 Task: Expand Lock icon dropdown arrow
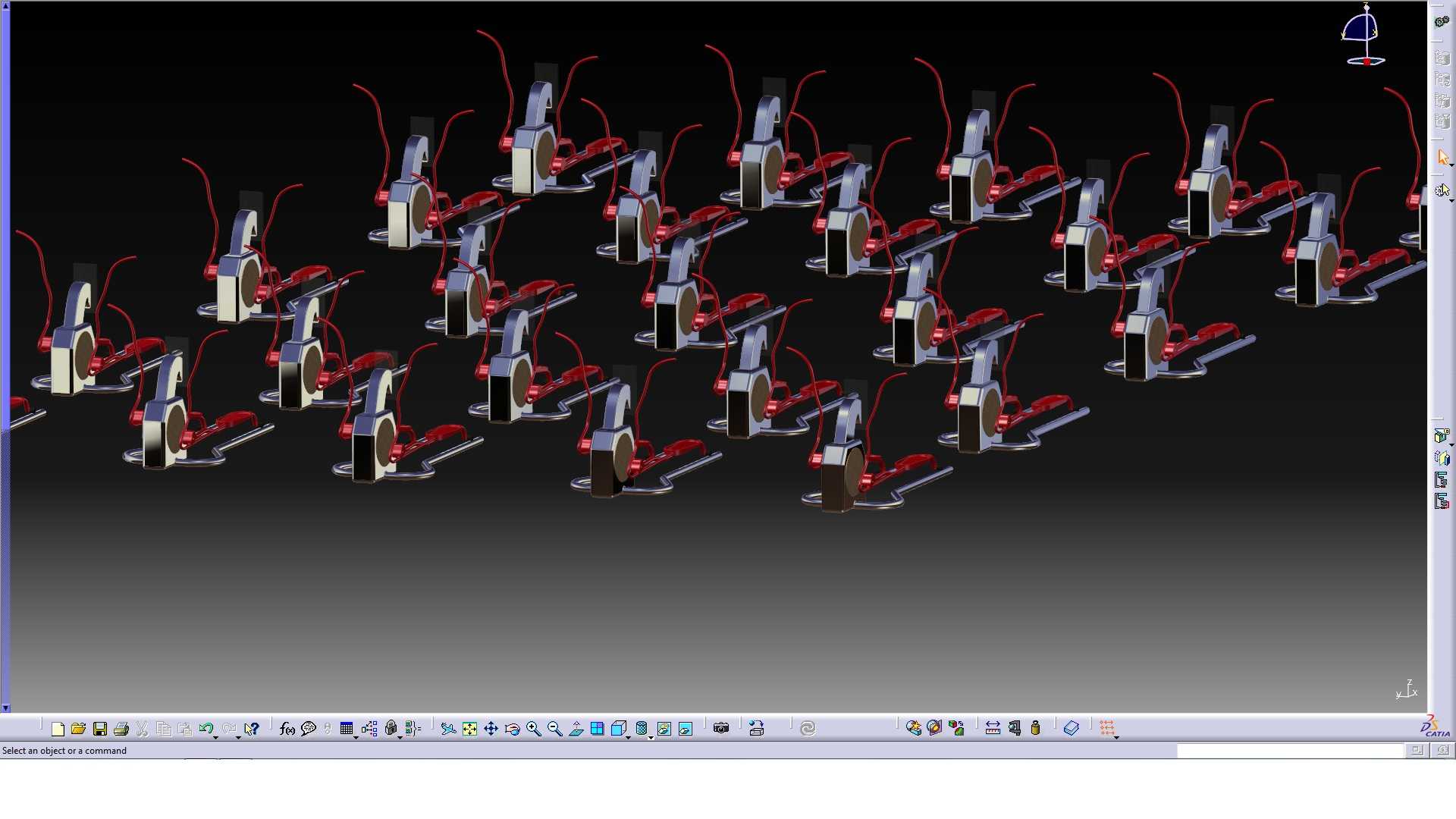(x=400, y=737)
